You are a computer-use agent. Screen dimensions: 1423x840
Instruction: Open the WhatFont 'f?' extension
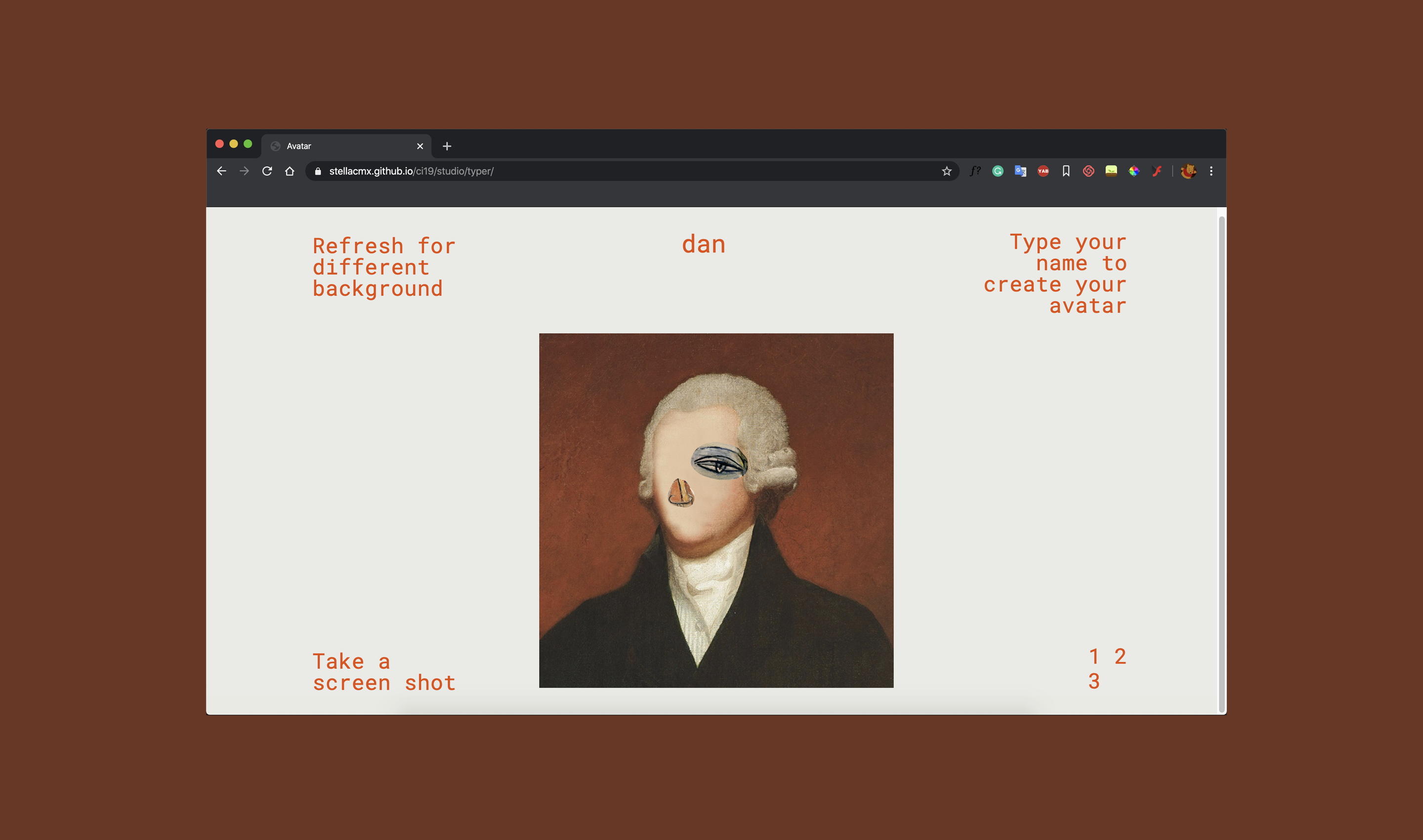point(975,171)
